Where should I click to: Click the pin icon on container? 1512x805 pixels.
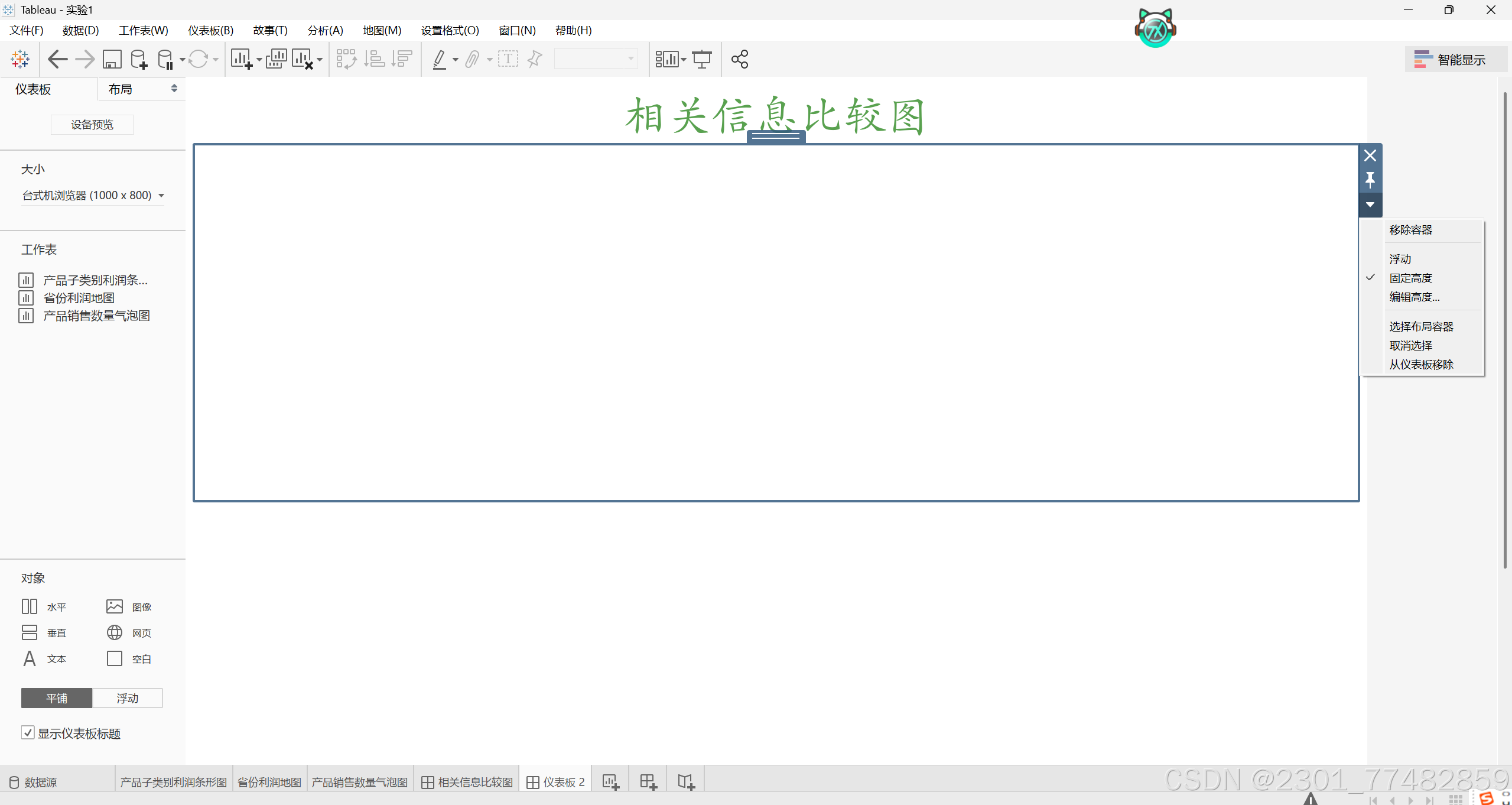pos(1370,180)
